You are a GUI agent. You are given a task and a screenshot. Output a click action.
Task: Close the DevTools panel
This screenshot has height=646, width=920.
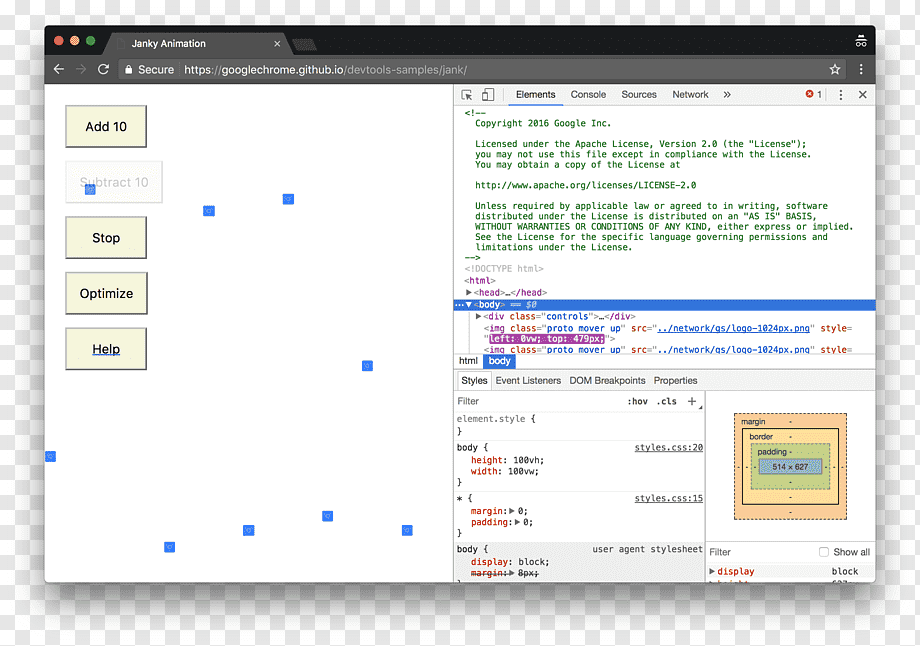tap(862, 94)
